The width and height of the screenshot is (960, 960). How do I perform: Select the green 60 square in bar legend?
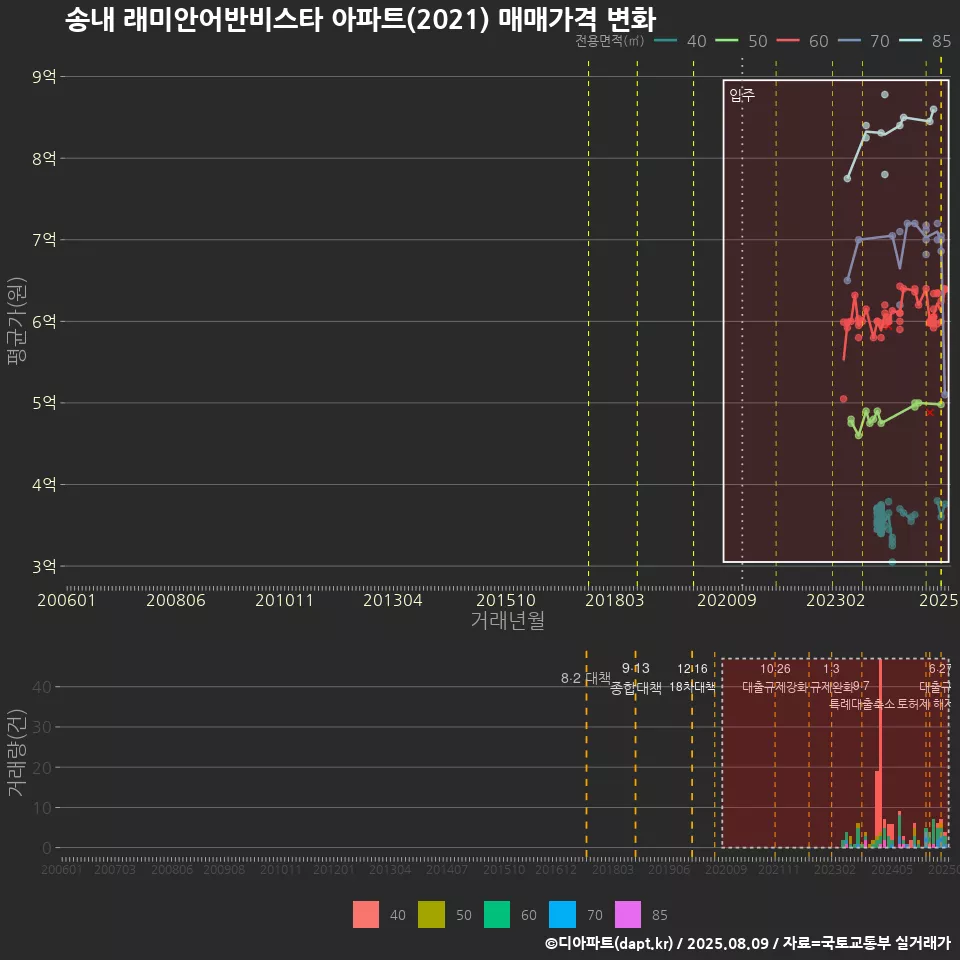click(497, 915)
